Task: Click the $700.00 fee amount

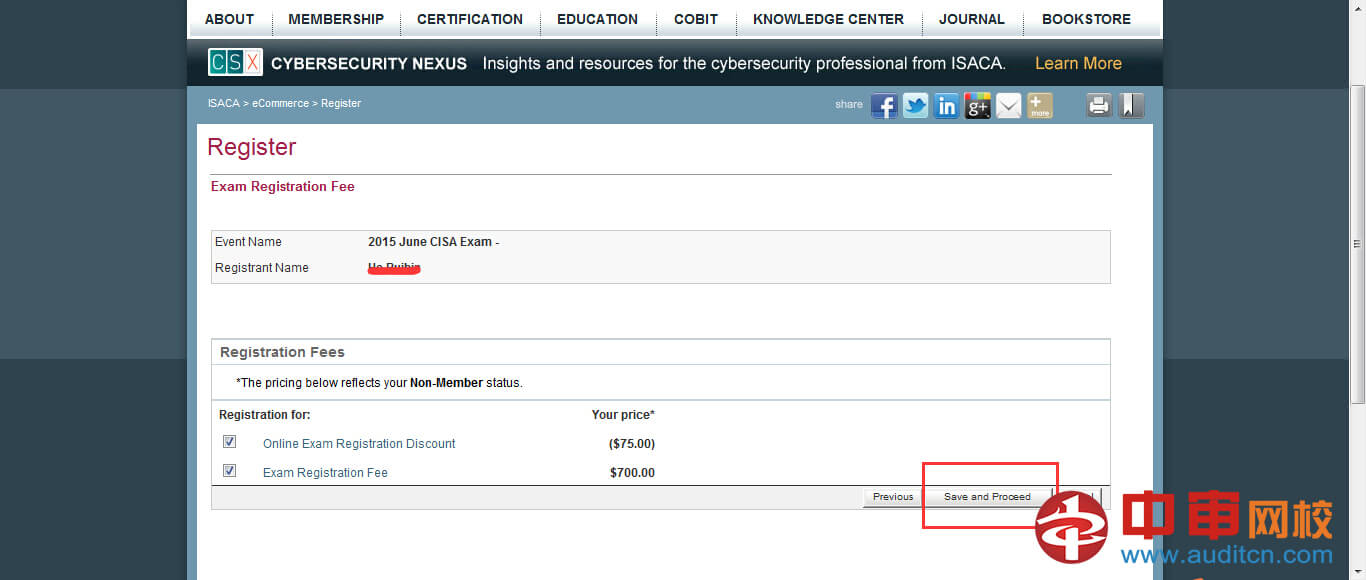Action: [x=632, y=472]
